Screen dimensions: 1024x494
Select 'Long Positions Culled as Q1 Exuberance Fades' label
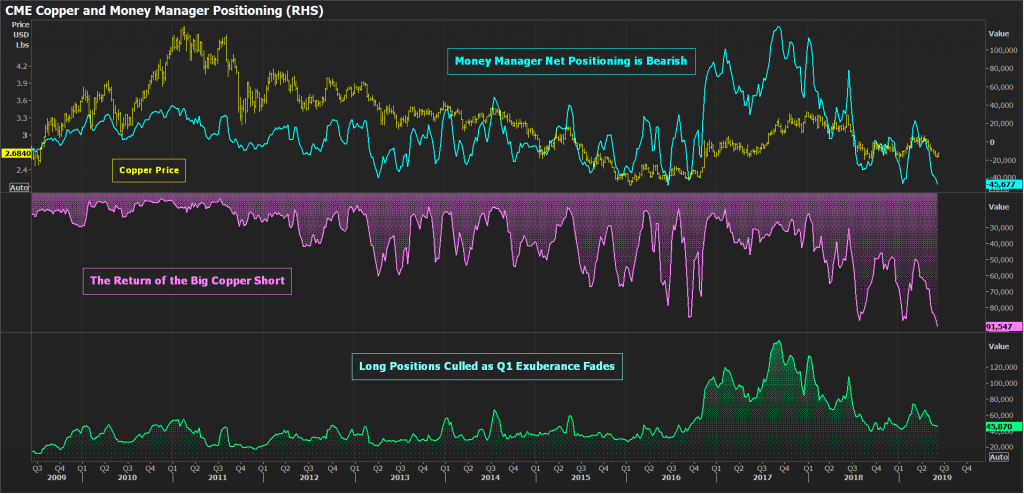[489, 368]
